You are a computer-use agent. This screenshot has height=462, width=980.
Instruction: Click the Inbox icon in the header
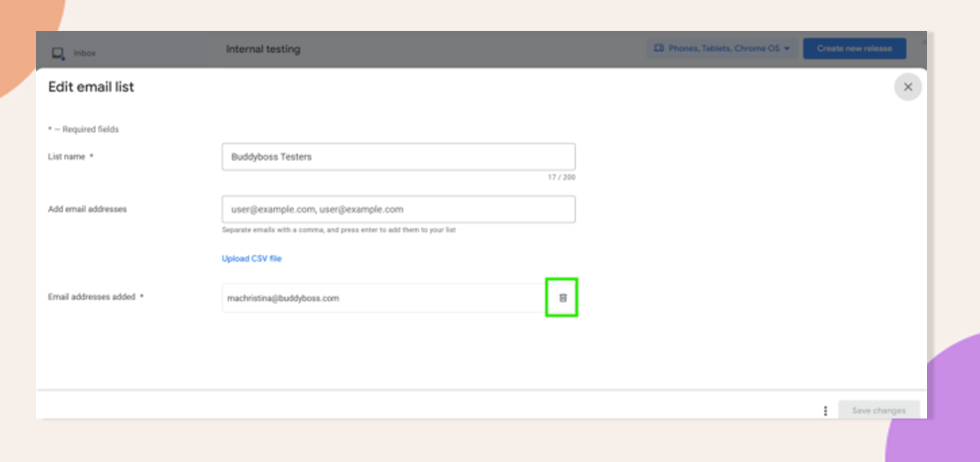(x=58, y=53)
